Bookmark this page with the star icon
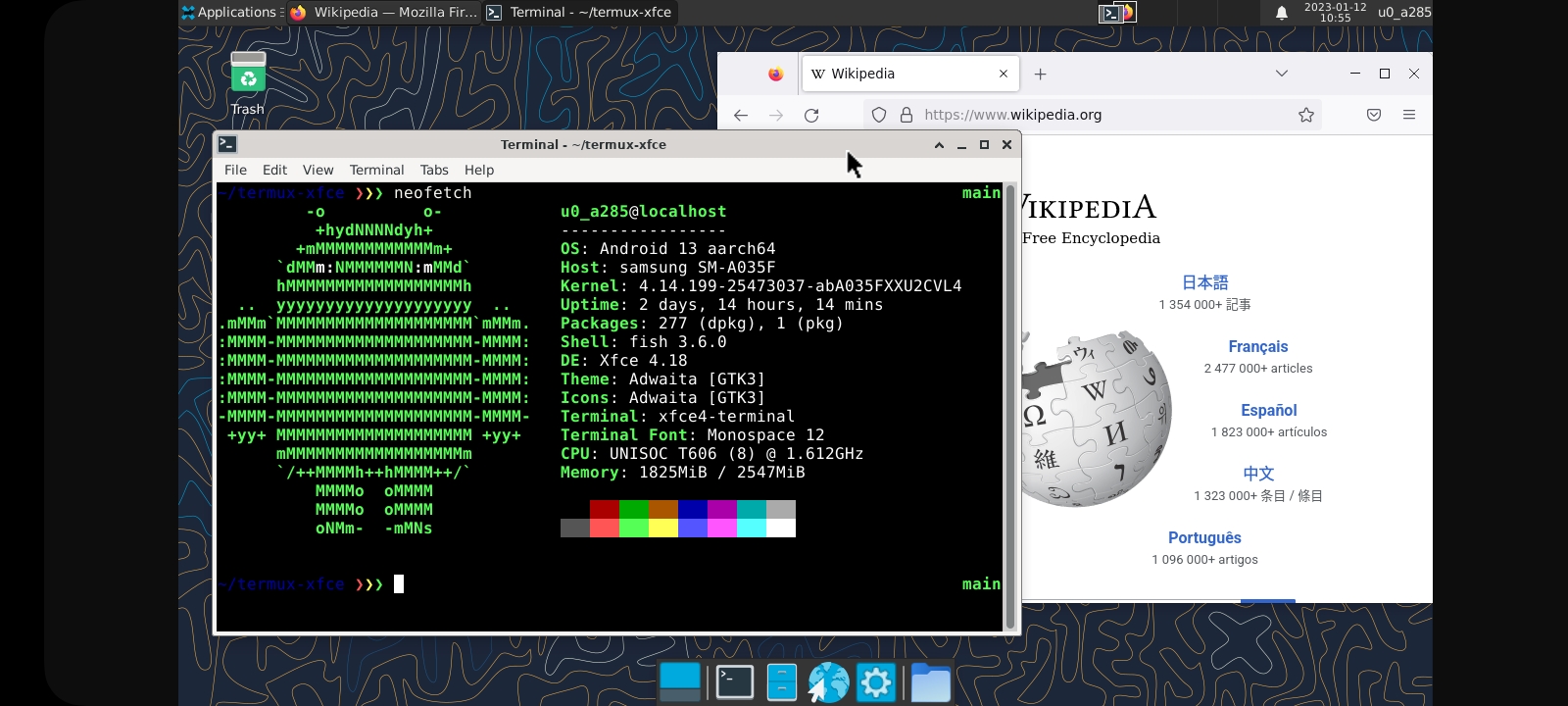Screen dimensions: 1568x706 (x=1306, y=115)
